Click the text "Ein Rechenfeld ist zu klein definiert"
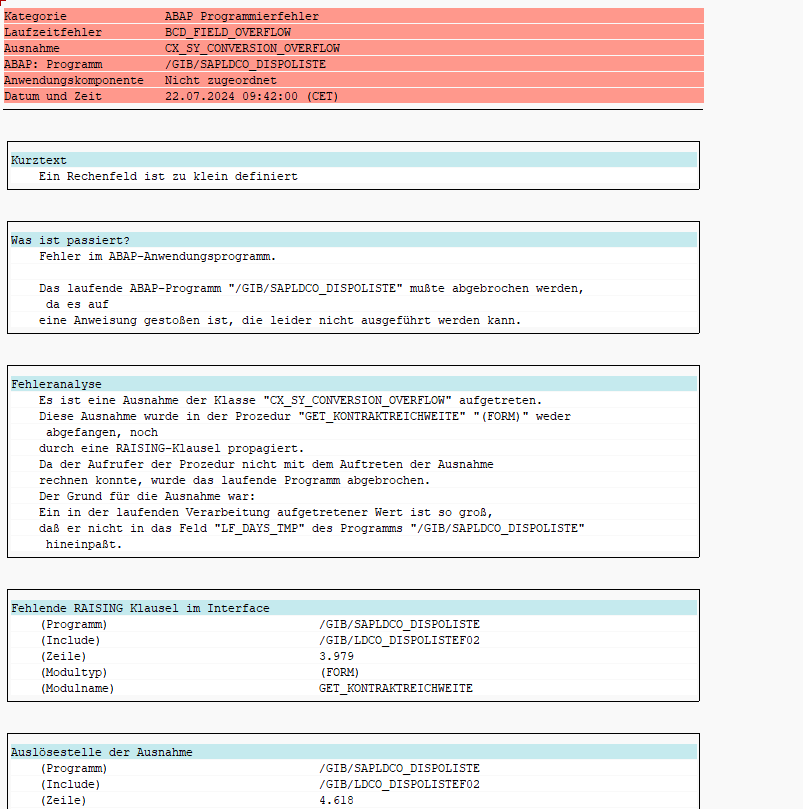The width and height of the screenshot is (803, 809). 168,176
